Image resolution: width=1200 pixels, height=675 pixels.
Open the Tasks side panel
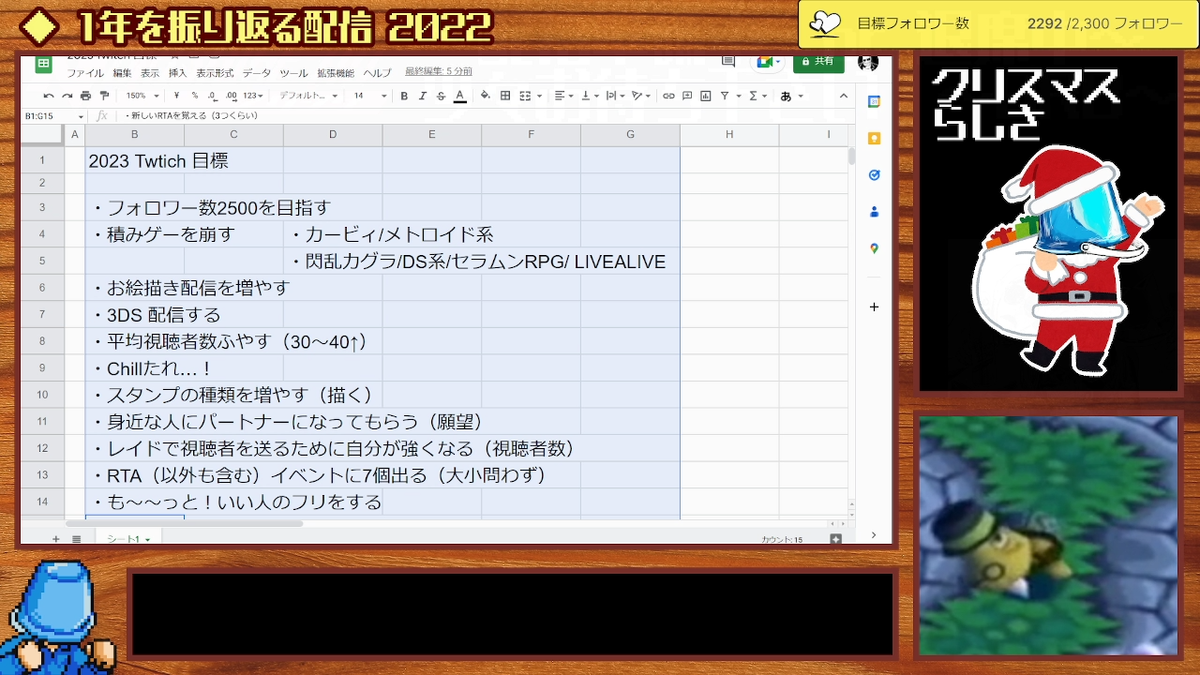click(x=873, y=175)
